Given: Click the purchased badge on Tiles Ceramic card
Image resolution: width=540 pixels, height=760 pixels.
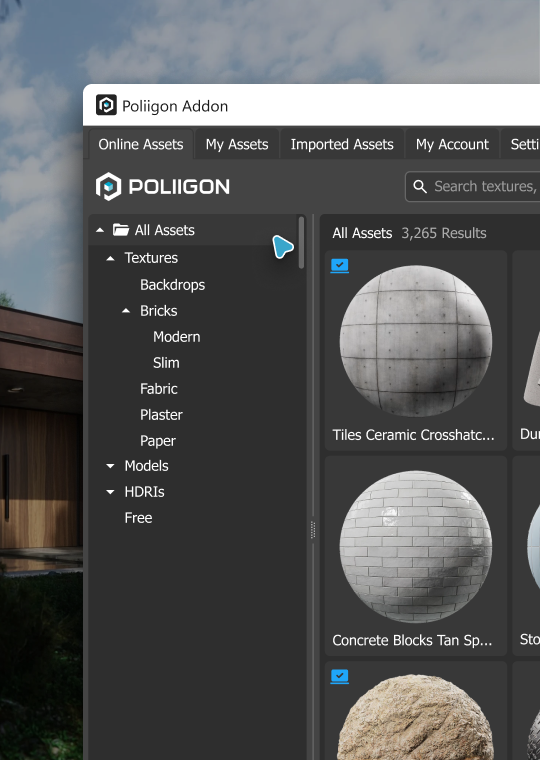Looking at the screenshot, I should coord(339,266).
